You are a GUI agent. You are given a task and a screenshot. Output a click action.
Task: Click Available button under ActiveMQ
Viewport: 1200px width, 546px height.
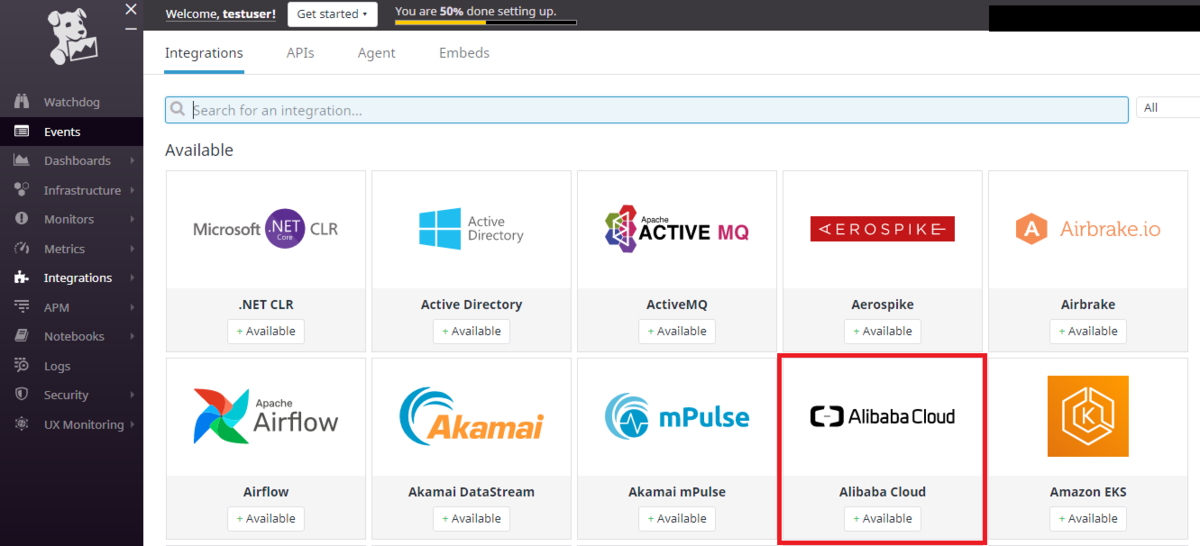click(677, 331)
